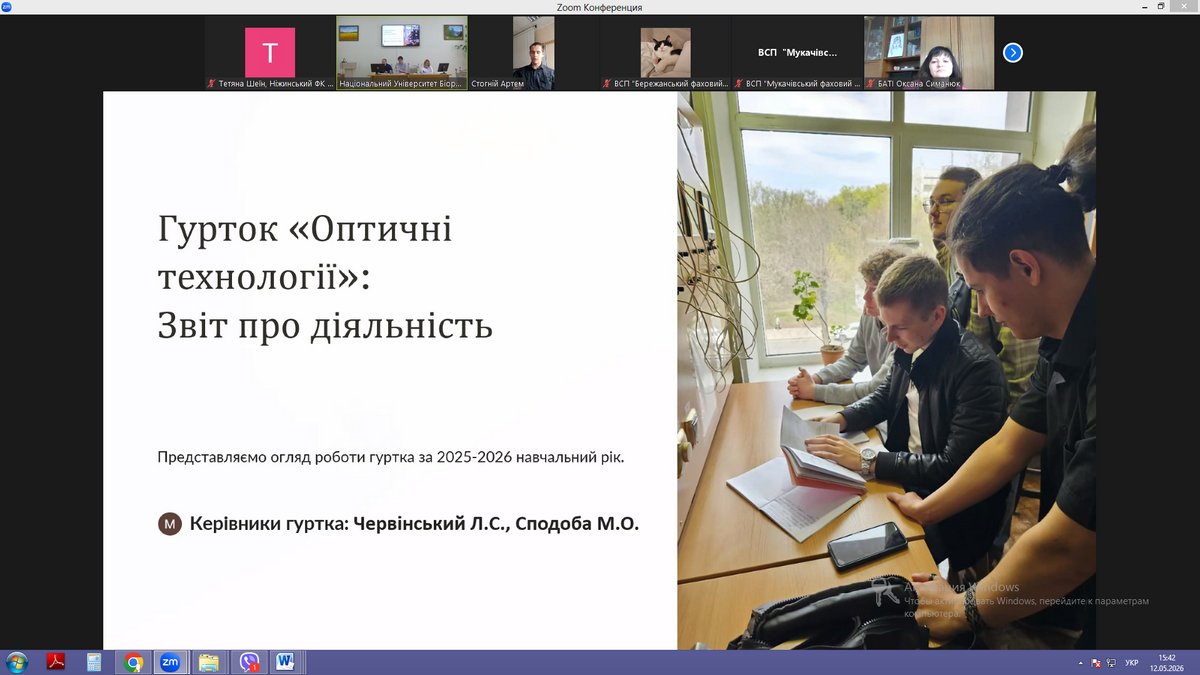
Task: Select БАТІ Оксана Симанюк video tile
Action: tap(929, 53)
